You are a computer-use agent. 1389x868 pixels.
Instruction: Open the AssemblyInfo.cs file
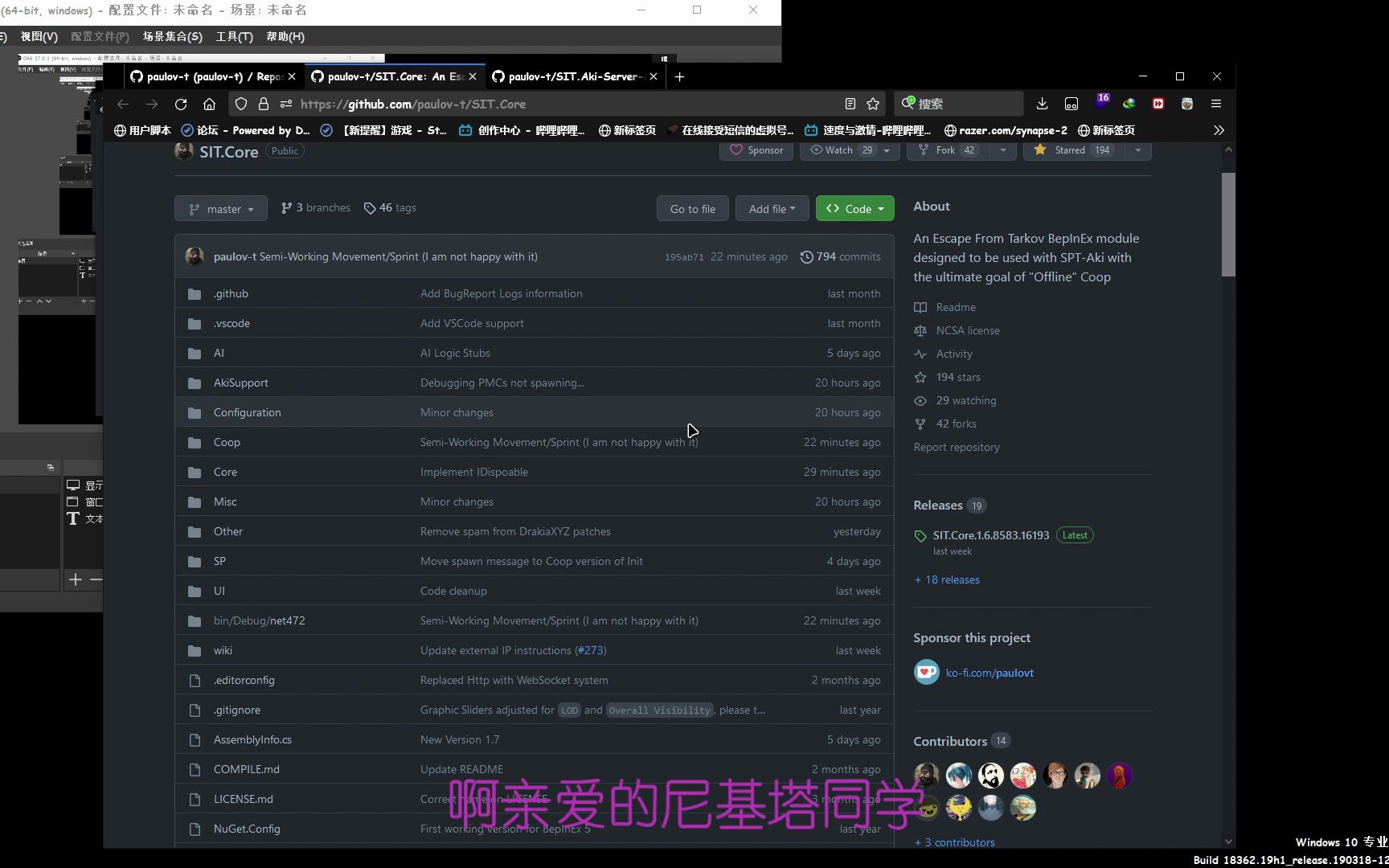pyautogui.click(x=252, y=739)
